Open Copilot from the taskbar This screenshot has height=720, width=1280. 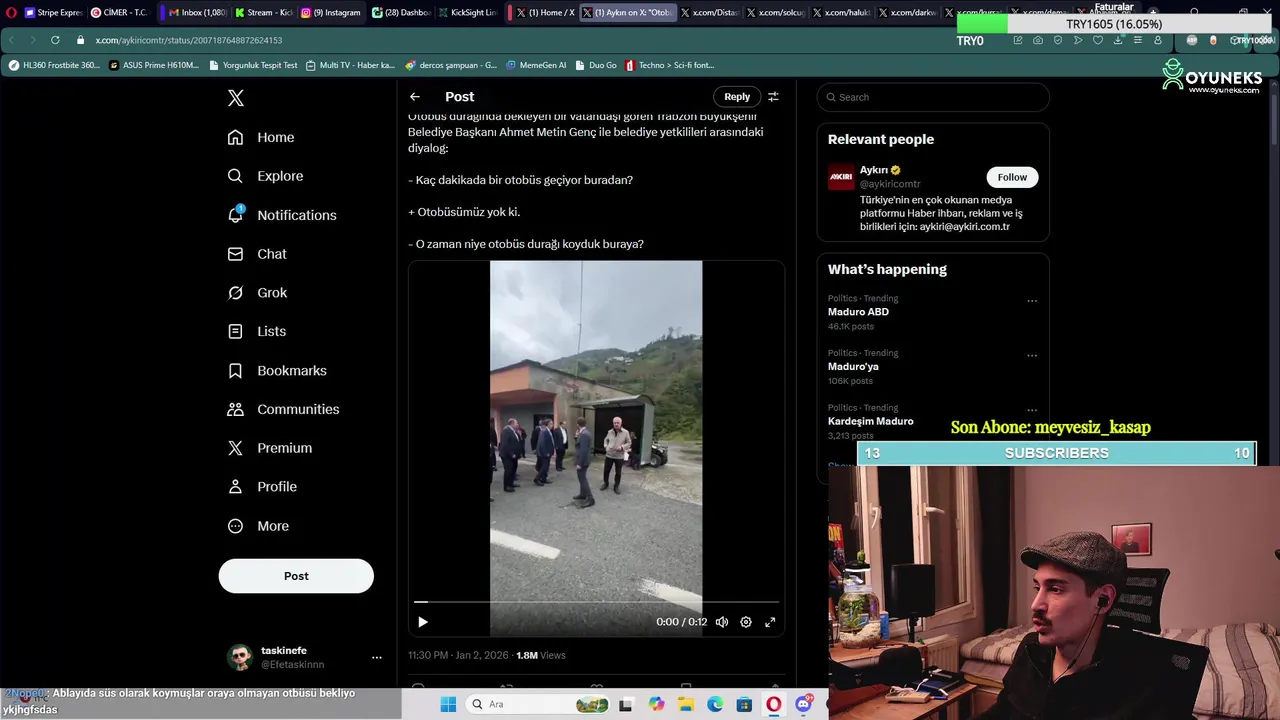click(x=656, y=704)
